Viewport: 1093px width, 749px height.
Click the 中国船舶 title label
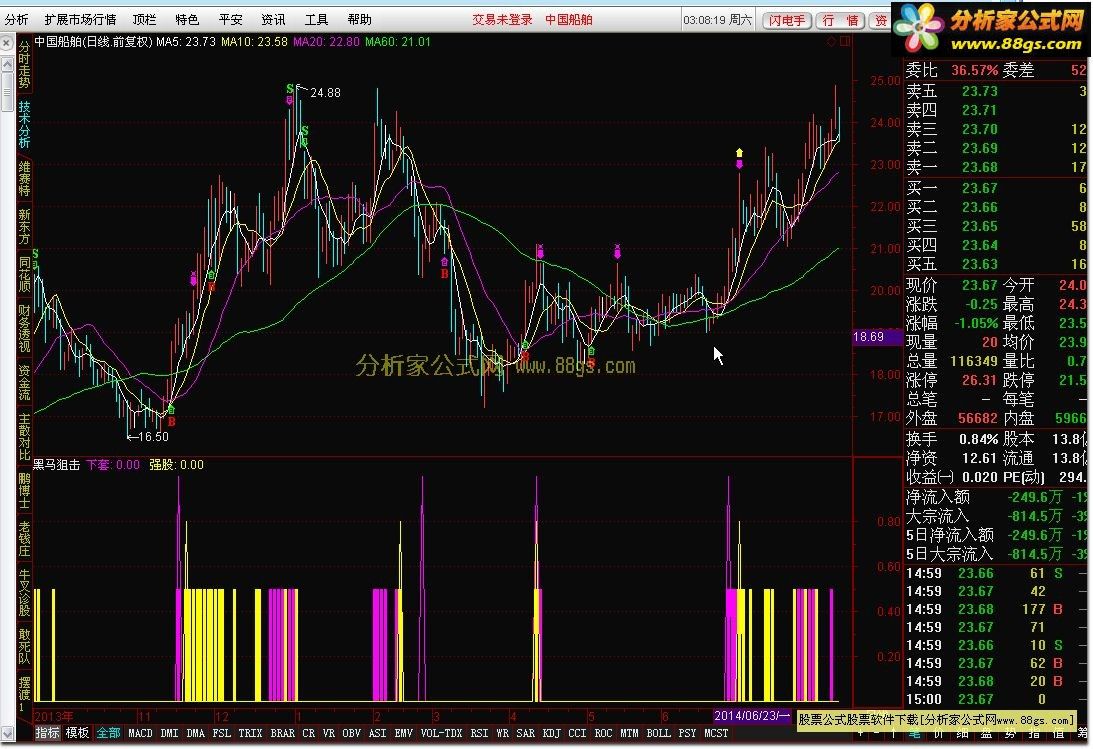[569, 20]
